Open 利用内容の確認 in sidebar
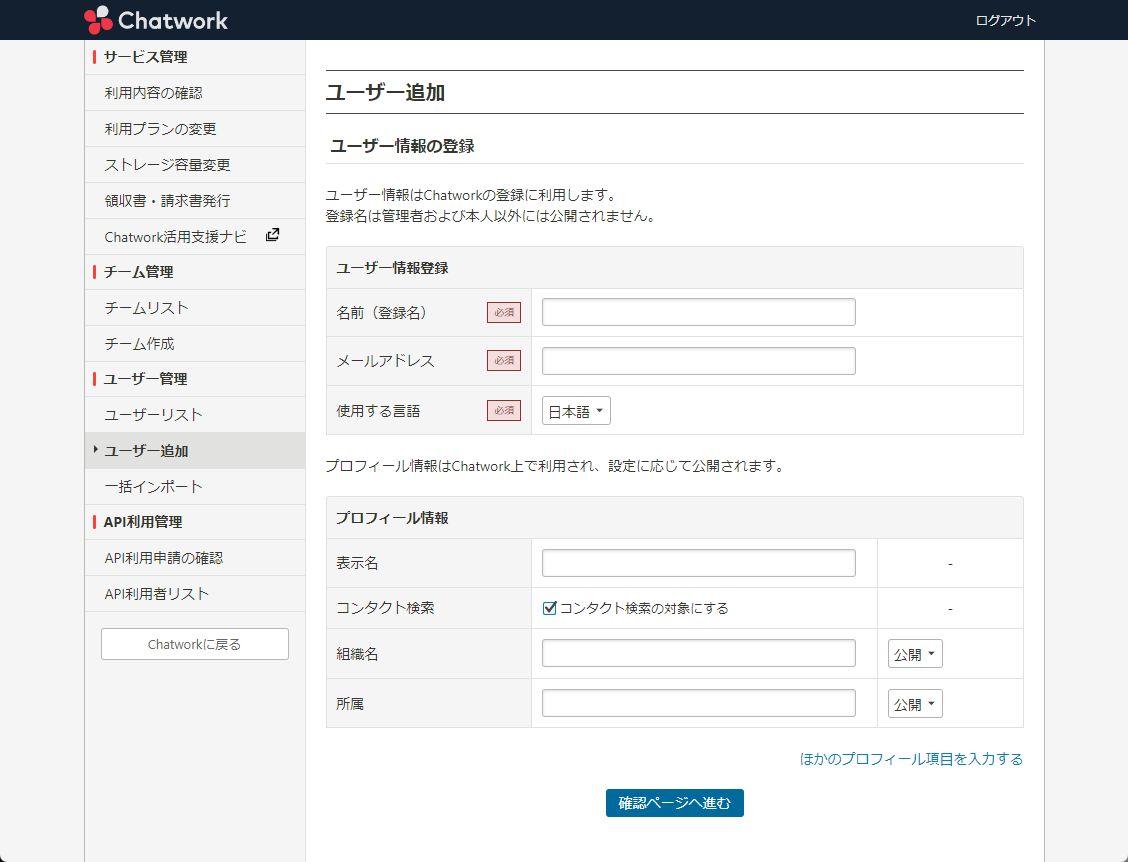The image size is (1128, 862). pyautogui.click(x=153, y=93)
